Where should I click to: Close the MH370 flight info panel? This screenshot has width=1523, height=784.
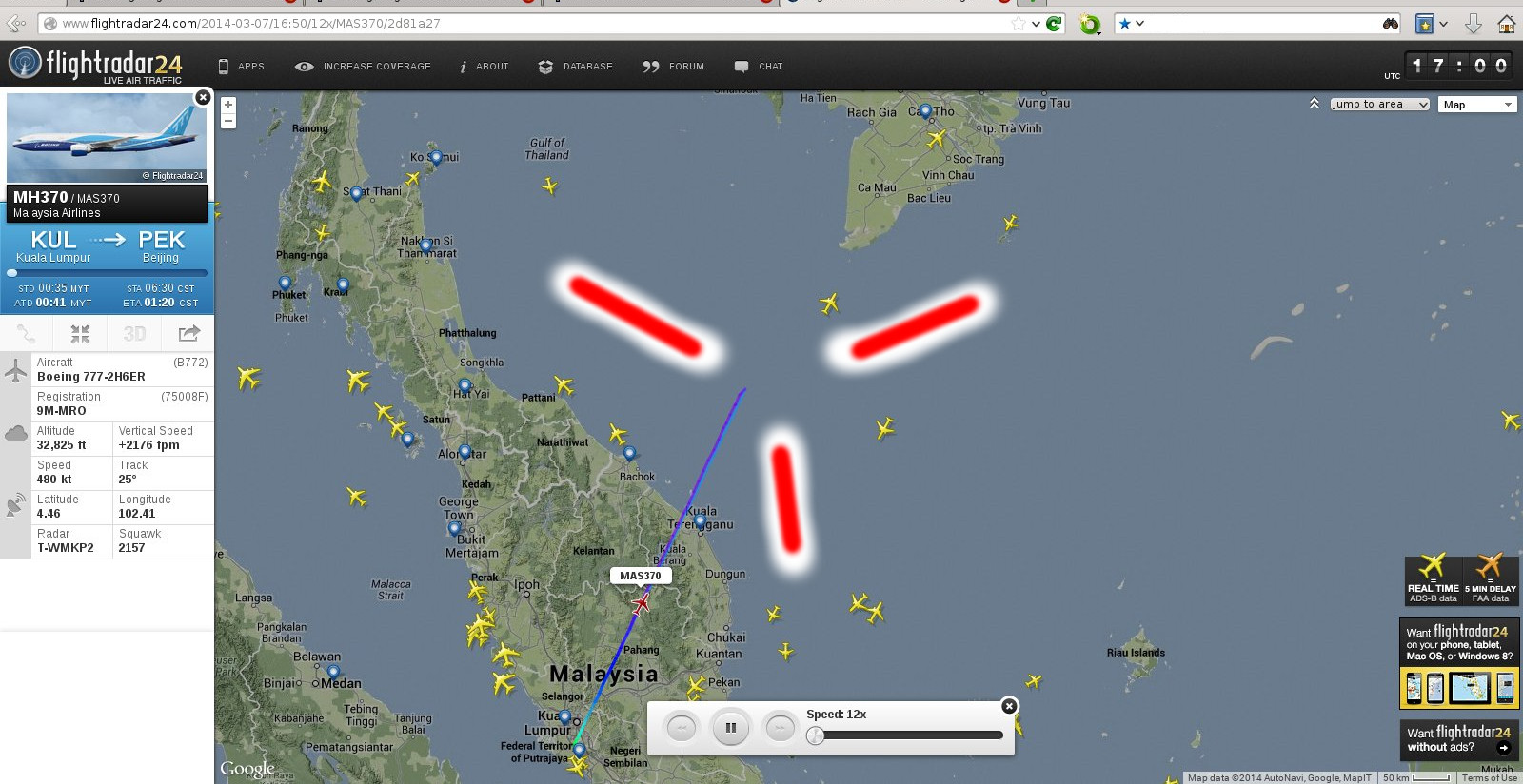[203, 97]
